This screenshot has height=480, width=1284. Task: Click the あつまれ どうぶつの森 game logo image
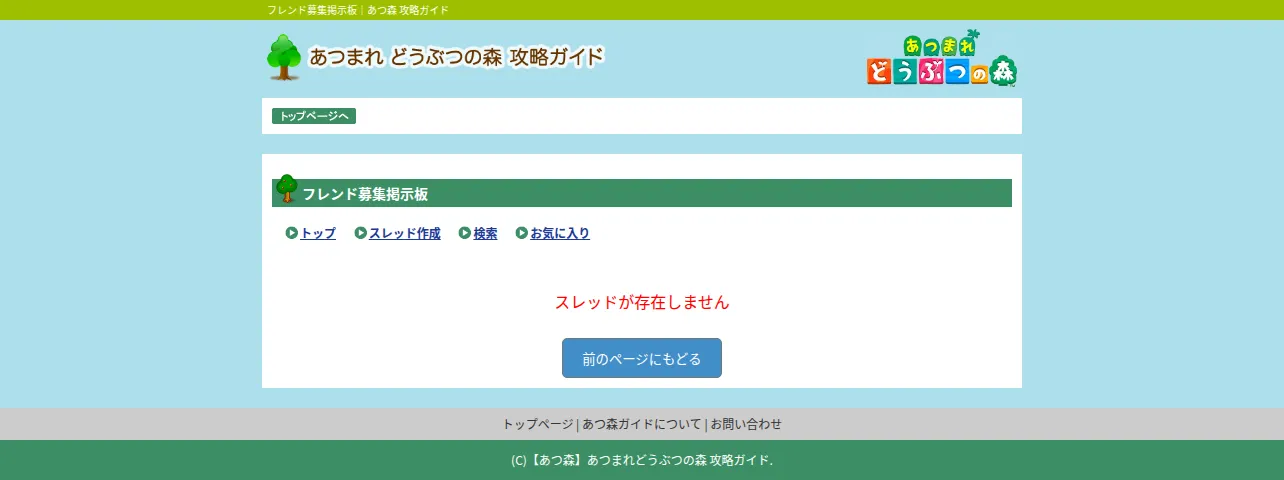[942, 58]
